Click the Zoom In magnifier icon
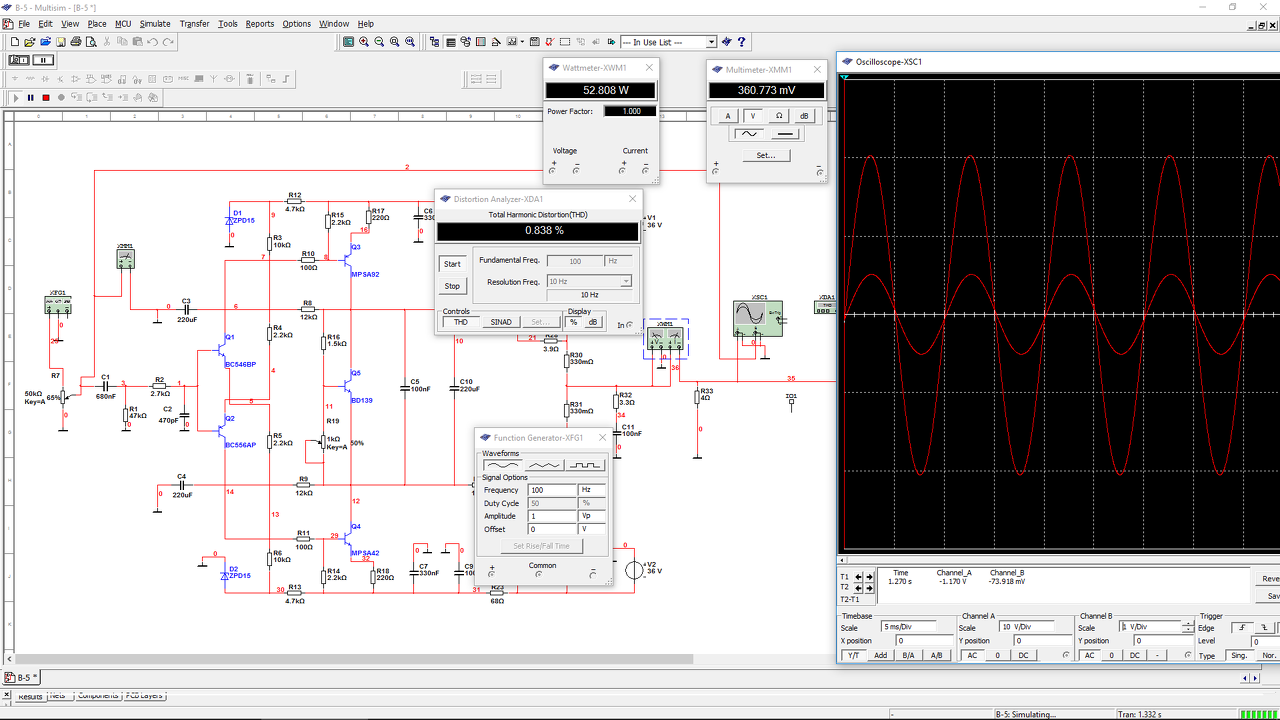 click(364, 42)
